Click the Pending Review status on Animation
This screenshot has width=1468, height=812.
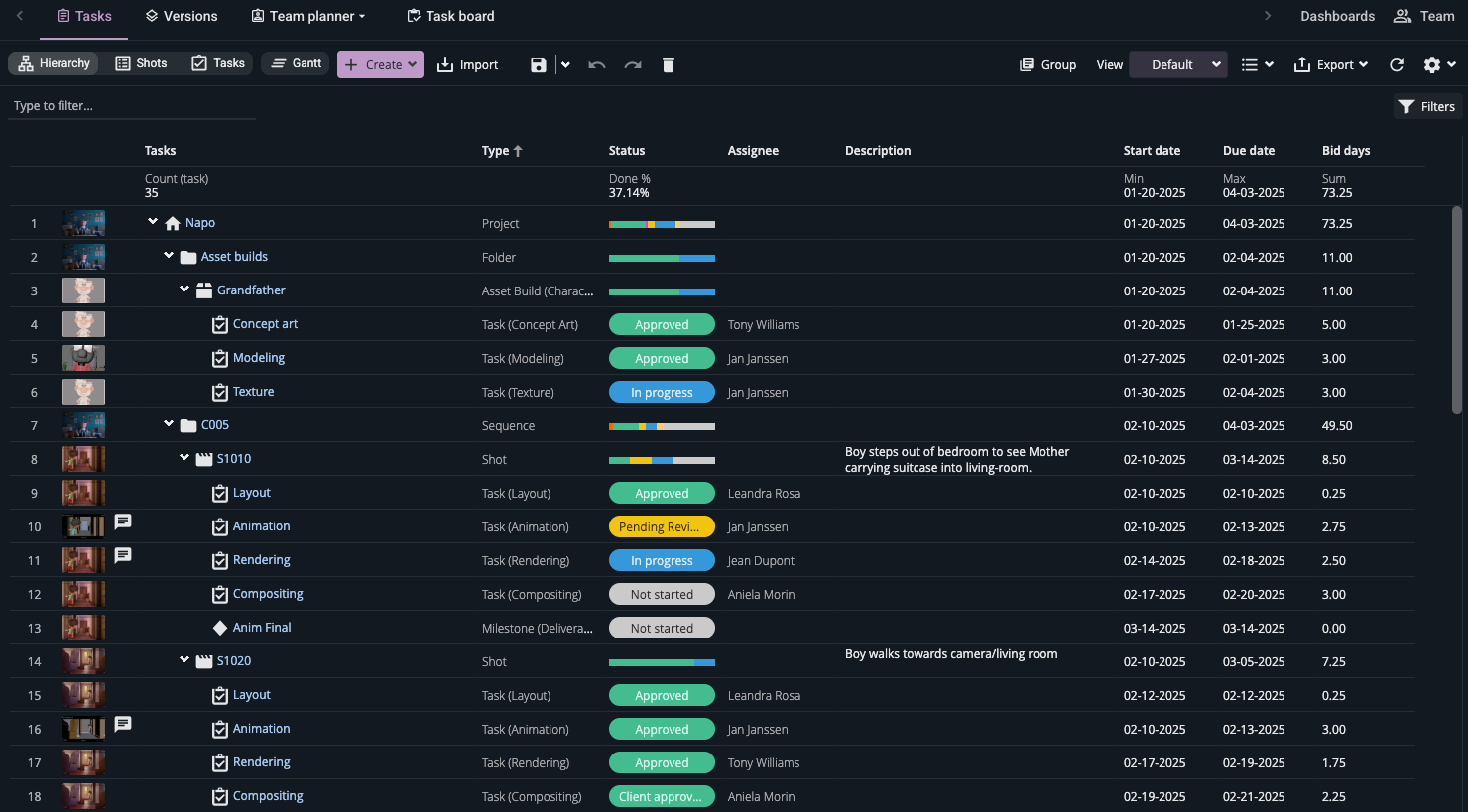pos(662,527)
